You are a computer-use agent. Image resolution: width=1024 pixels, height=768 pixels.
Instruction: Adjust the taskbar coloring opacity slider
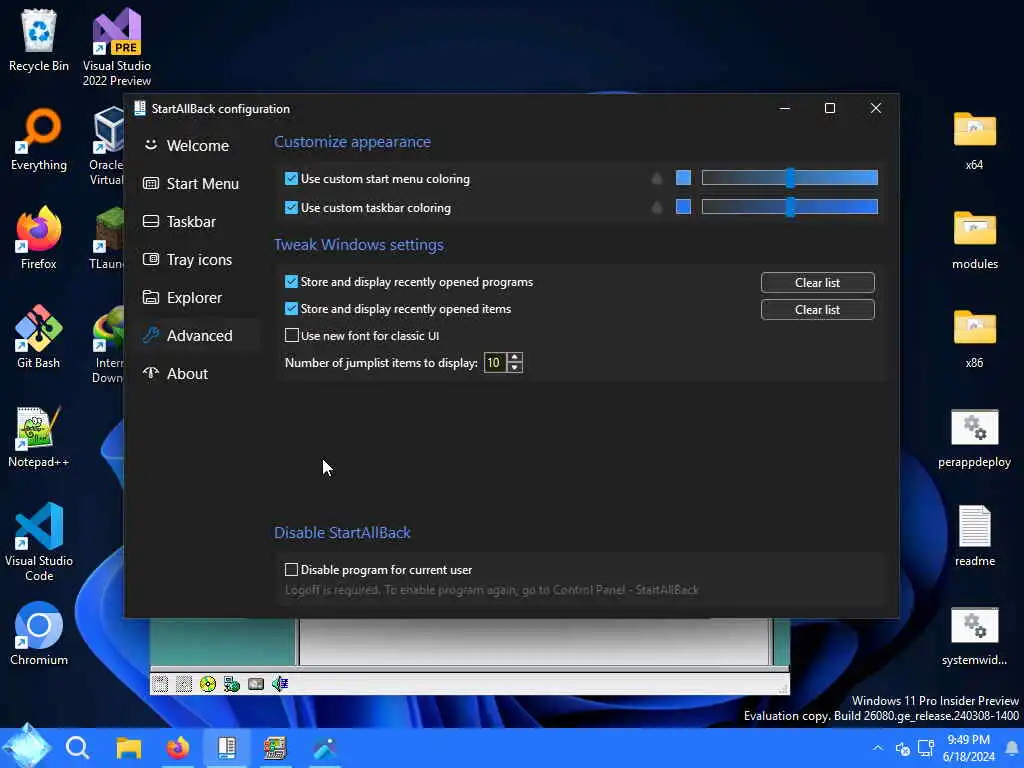coord(790,207)
